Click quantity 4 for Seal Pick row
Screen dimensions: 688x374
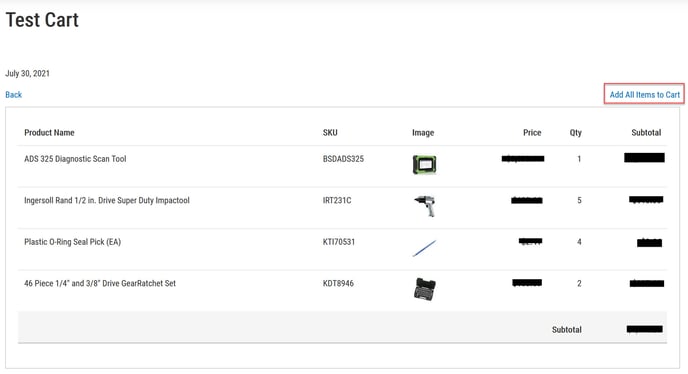coord(579,242)
